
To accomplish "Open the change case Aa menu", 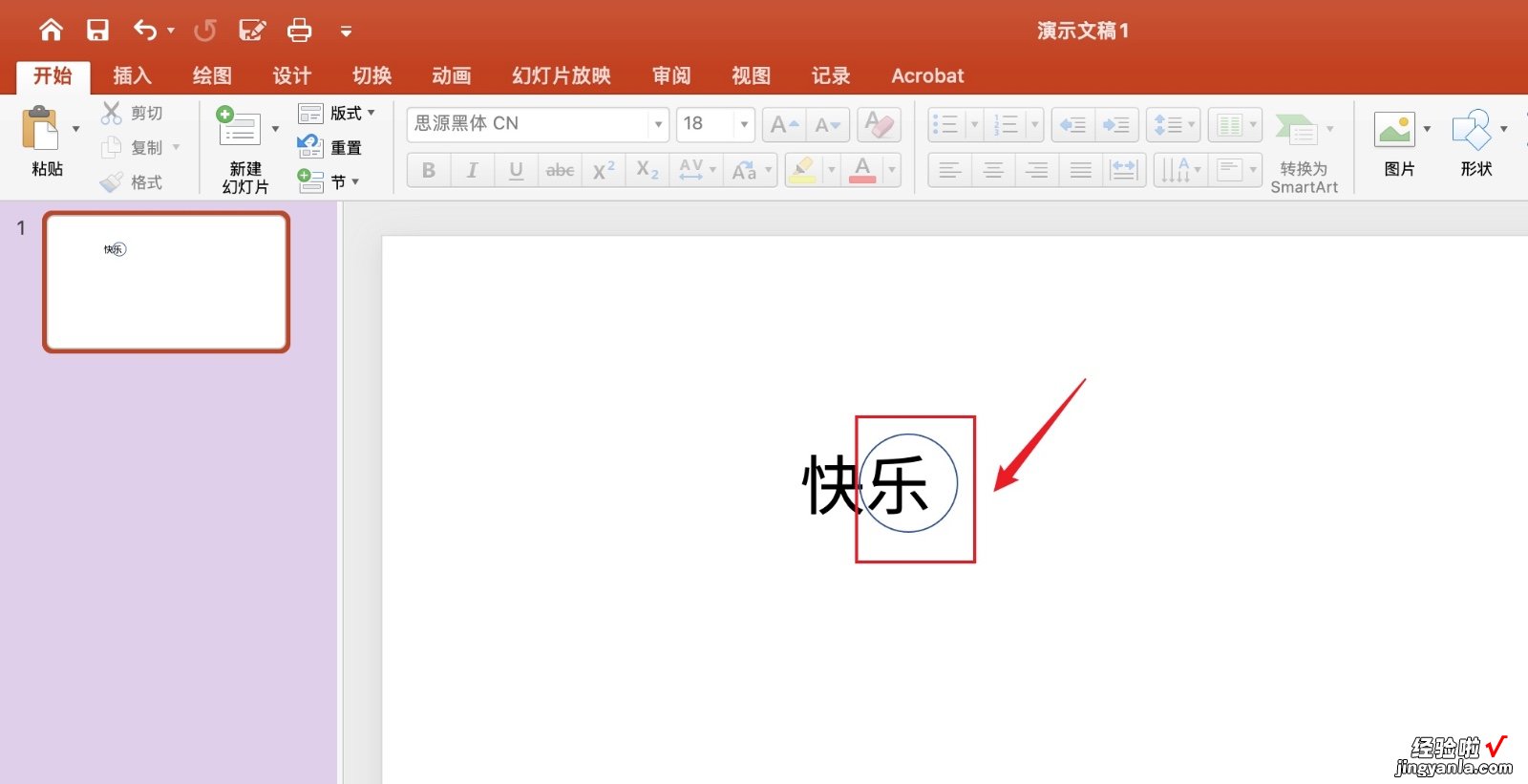I will click(x=751, y=170).
